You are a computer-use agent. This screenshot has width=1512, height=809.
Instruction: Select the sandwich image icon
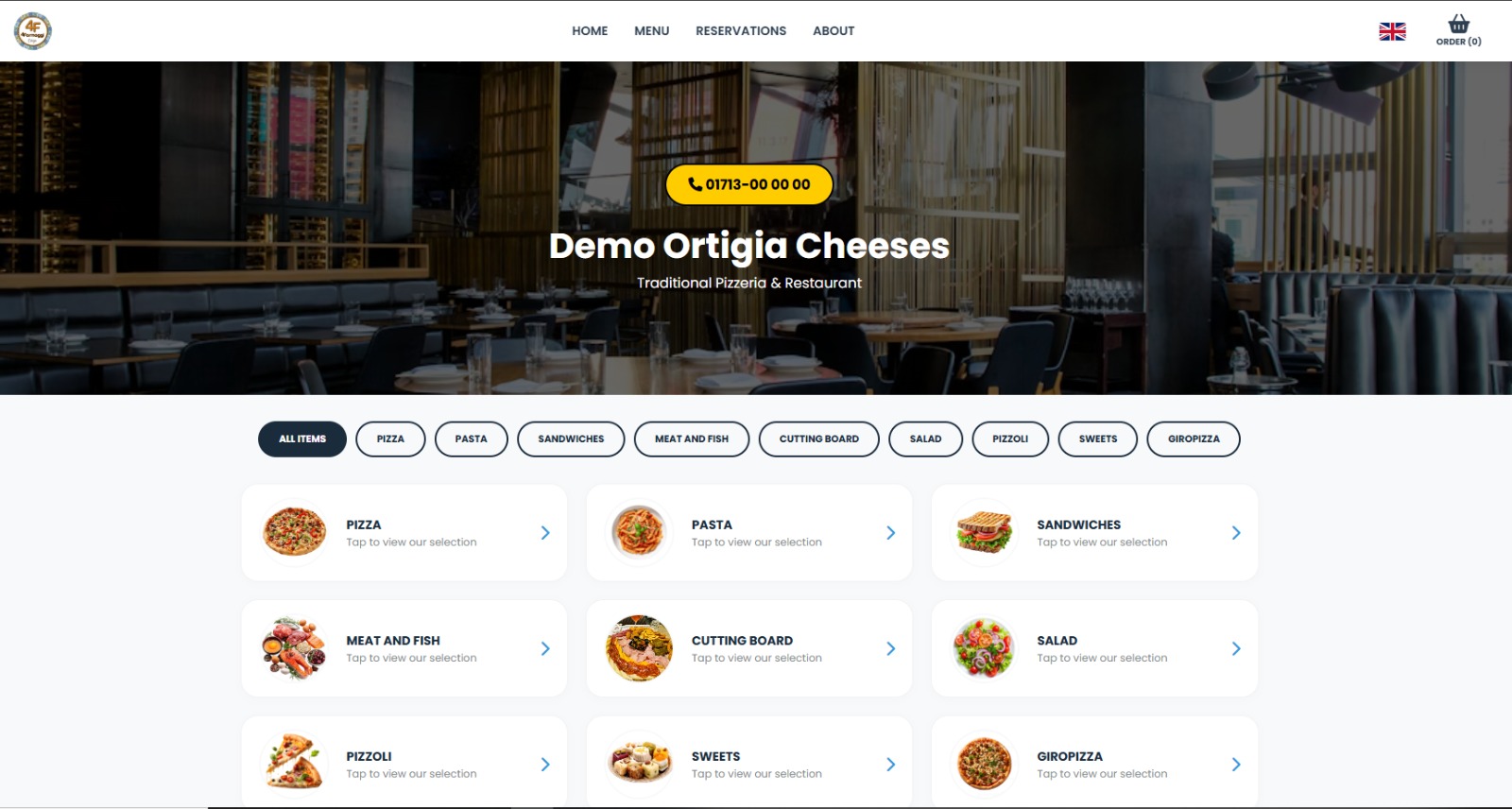click(x=985, y=532)
